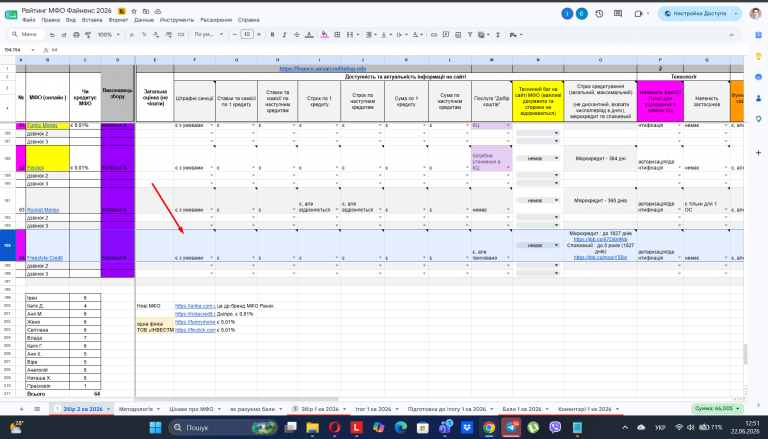Image resolution: width=768 pixels, height=439 pixels.
Task: Click the font size input field
Action: (247, 34)
